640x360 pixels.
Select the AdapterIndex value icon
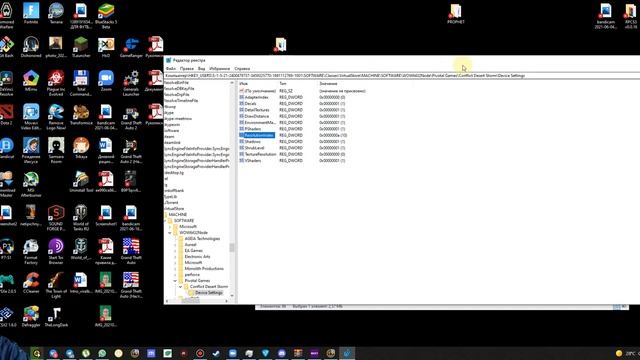pyautogui.click(x=242, y=97)
